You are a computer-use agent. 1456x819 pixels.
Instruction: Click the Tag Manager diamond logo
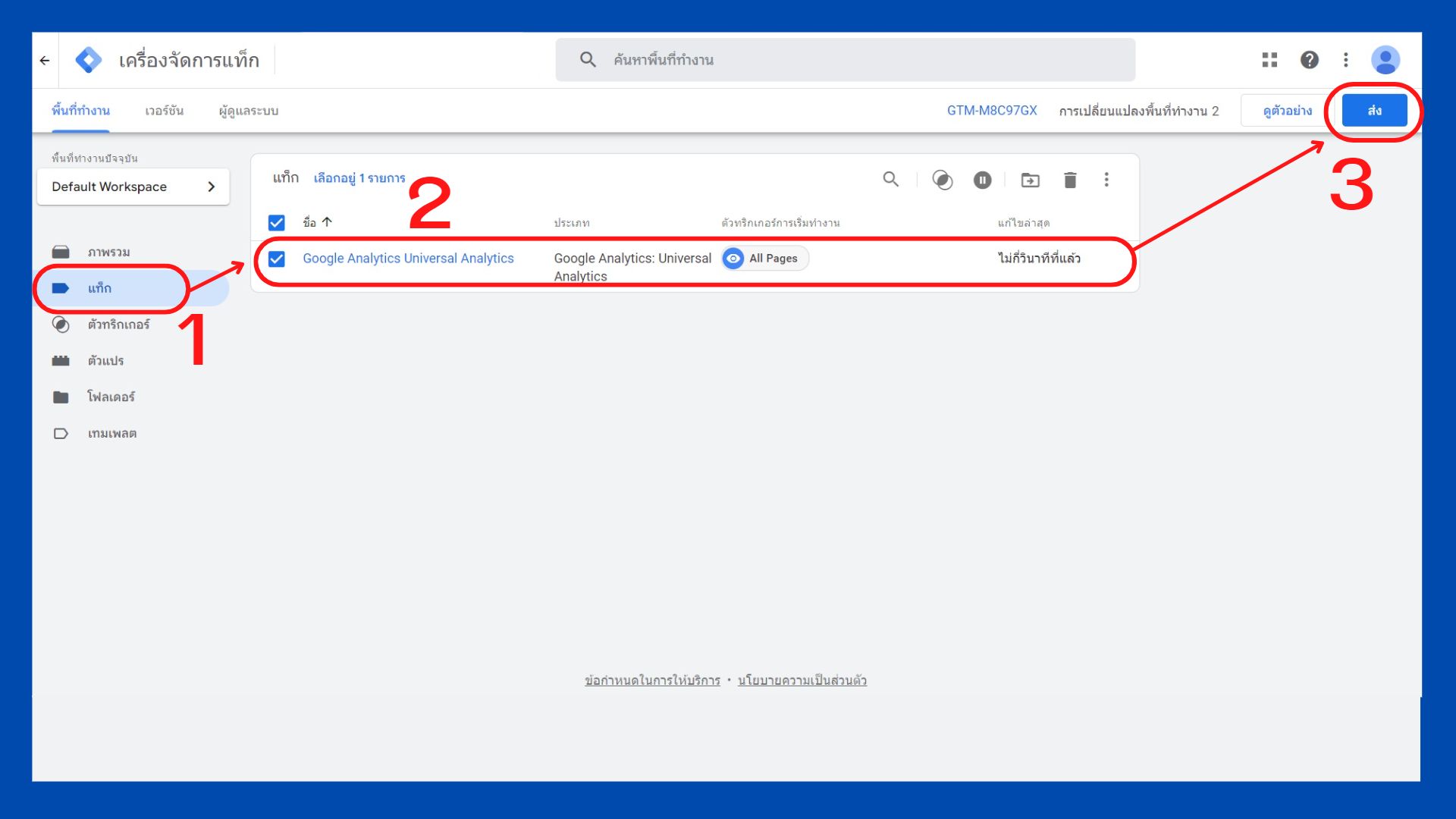click(x=89, y=60)
